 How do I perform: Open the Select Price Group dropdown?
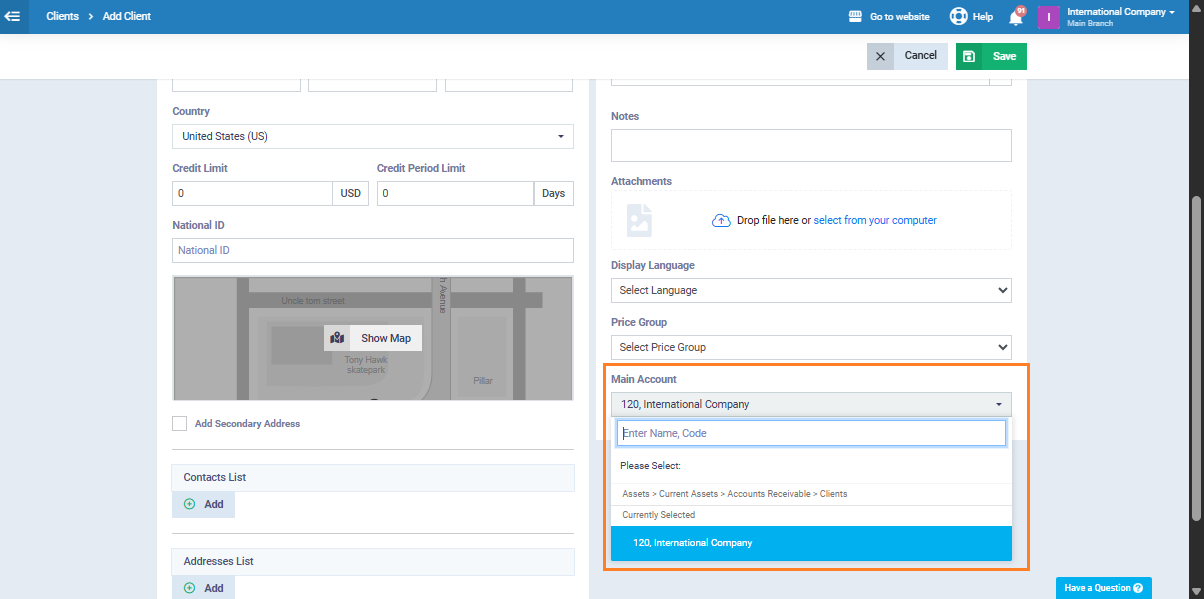[811, 347]
